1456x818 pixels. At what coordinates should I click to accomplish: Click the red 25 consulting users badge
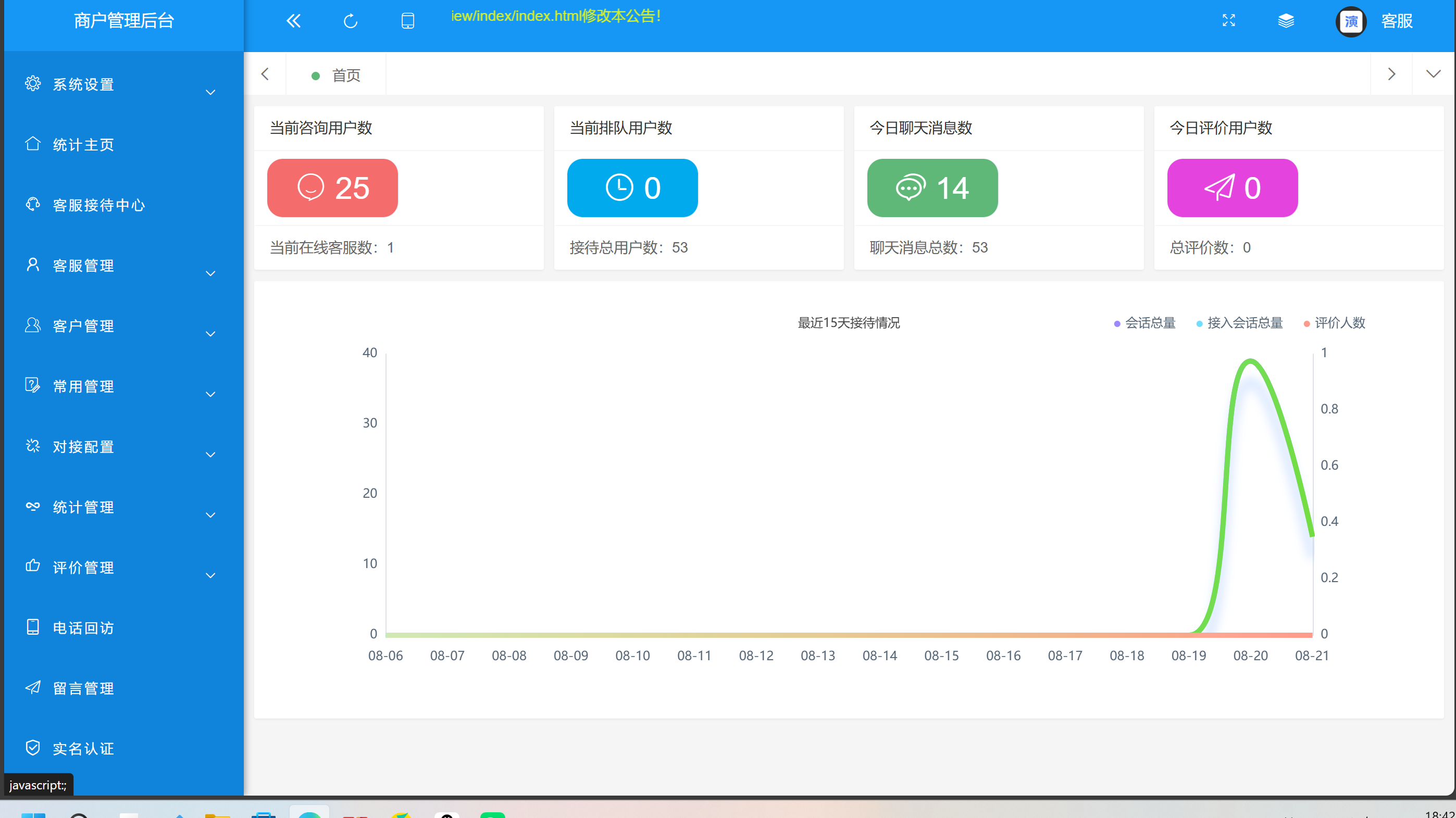[332, 187]
